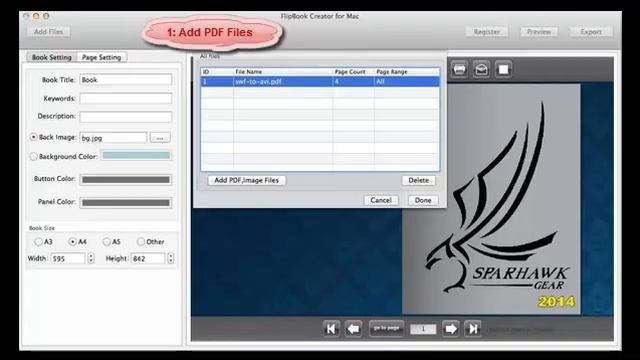Click the Book Title input field

pos(126,80)
